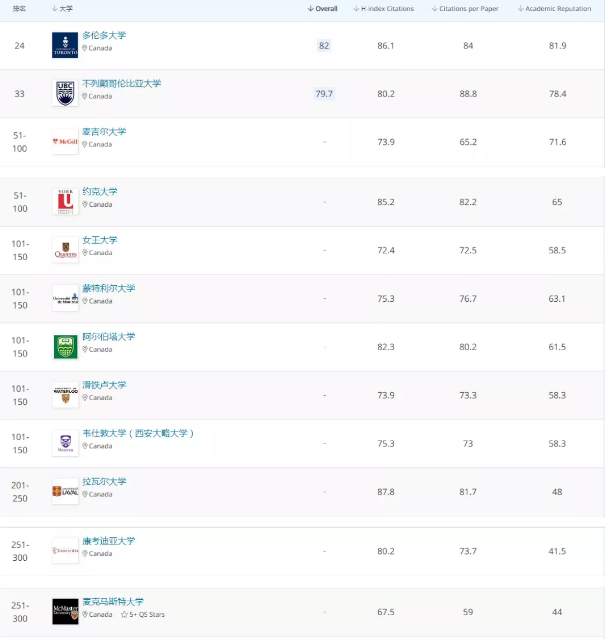
Task: Click the University of Waterloo logo
Action: [x=65, y=395]
